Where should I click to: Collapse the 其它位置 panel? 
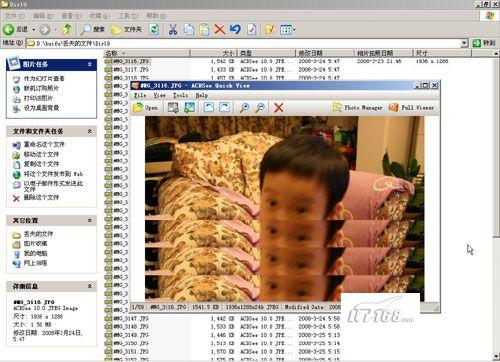click(x=90, y=220)
